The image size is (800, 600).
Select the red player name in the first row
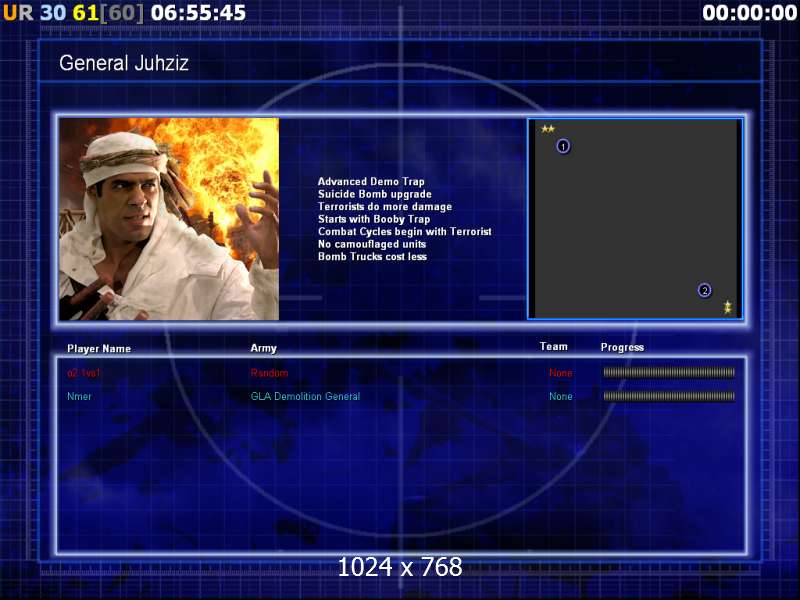pyautogui.click(x=84, y=373)
